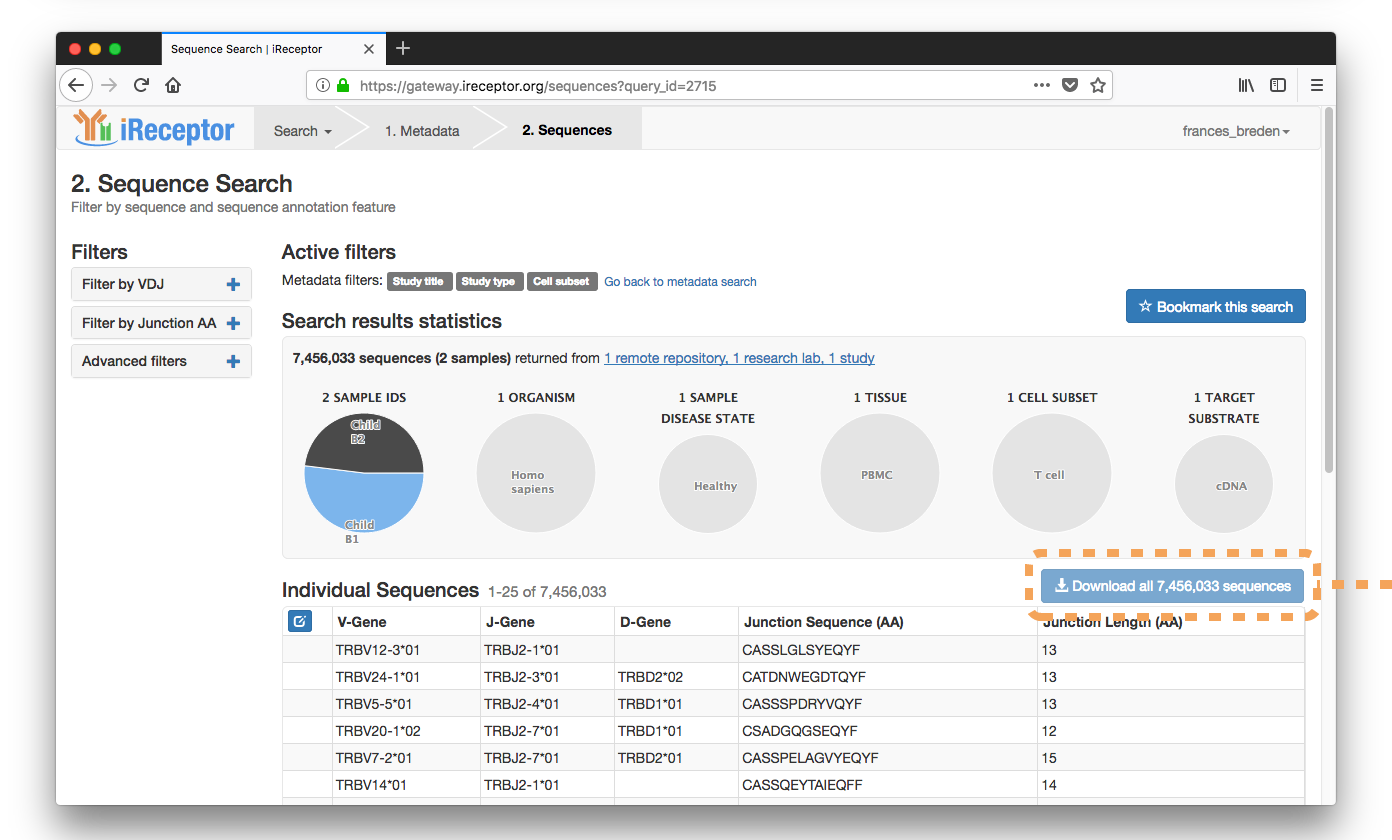This screenshot has height=840, width=1392.
Task: Click the PBMC tissue circle
Action: 880,473
